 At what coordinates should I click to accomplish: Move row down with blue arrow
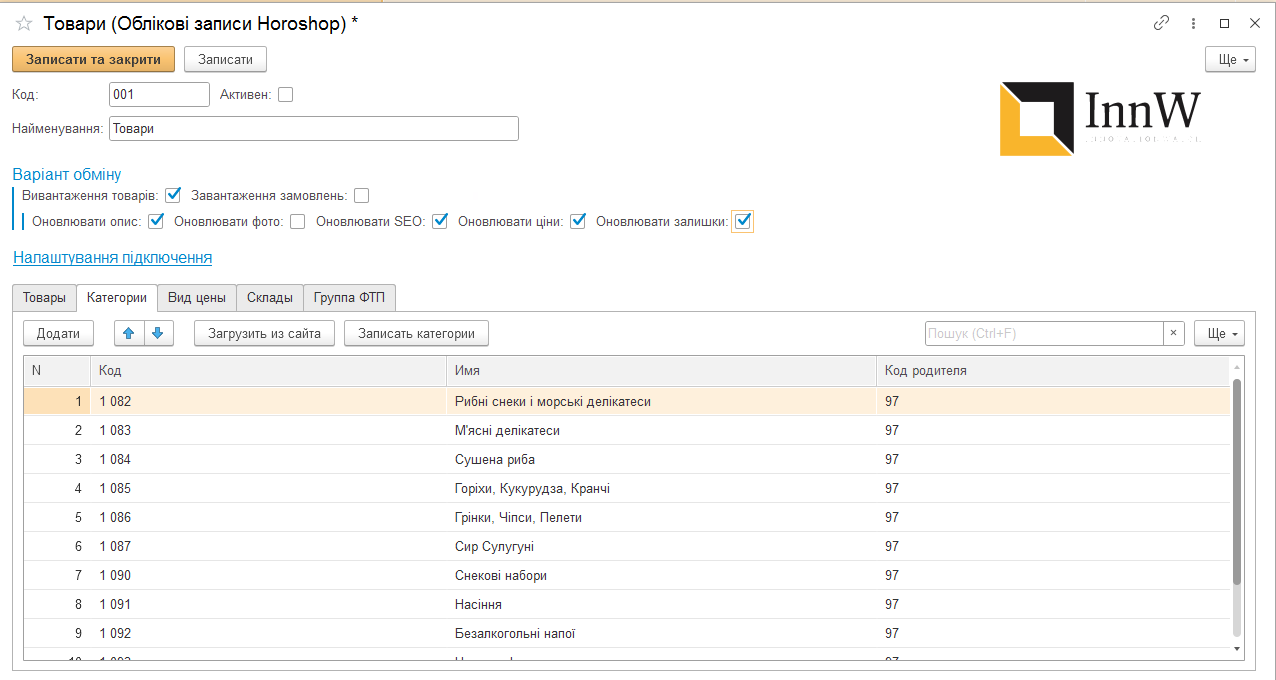point(159,333)
